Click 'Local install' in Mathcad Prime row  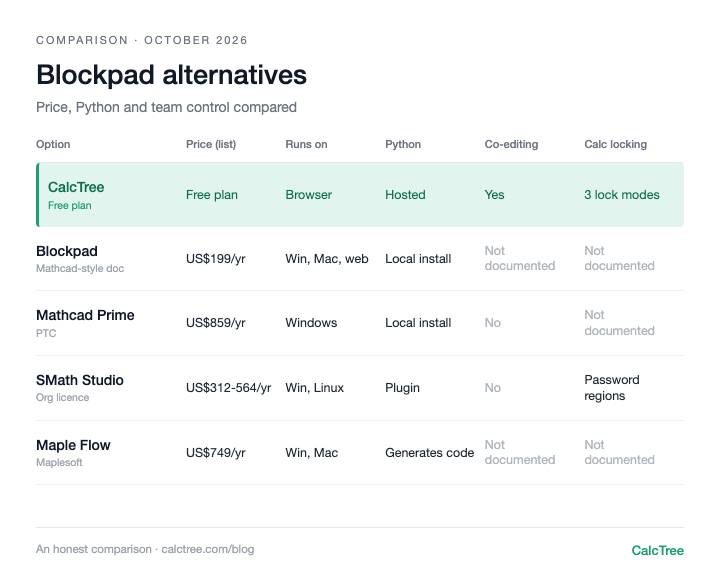[x=418, y=323]
